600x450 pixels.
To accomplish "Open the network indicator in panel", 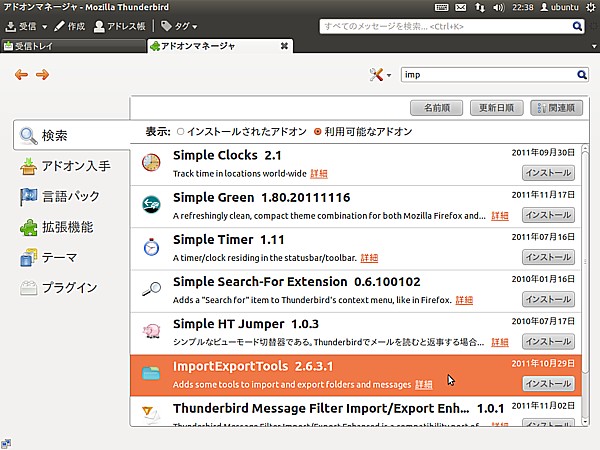I will click(x=479, y=7).
